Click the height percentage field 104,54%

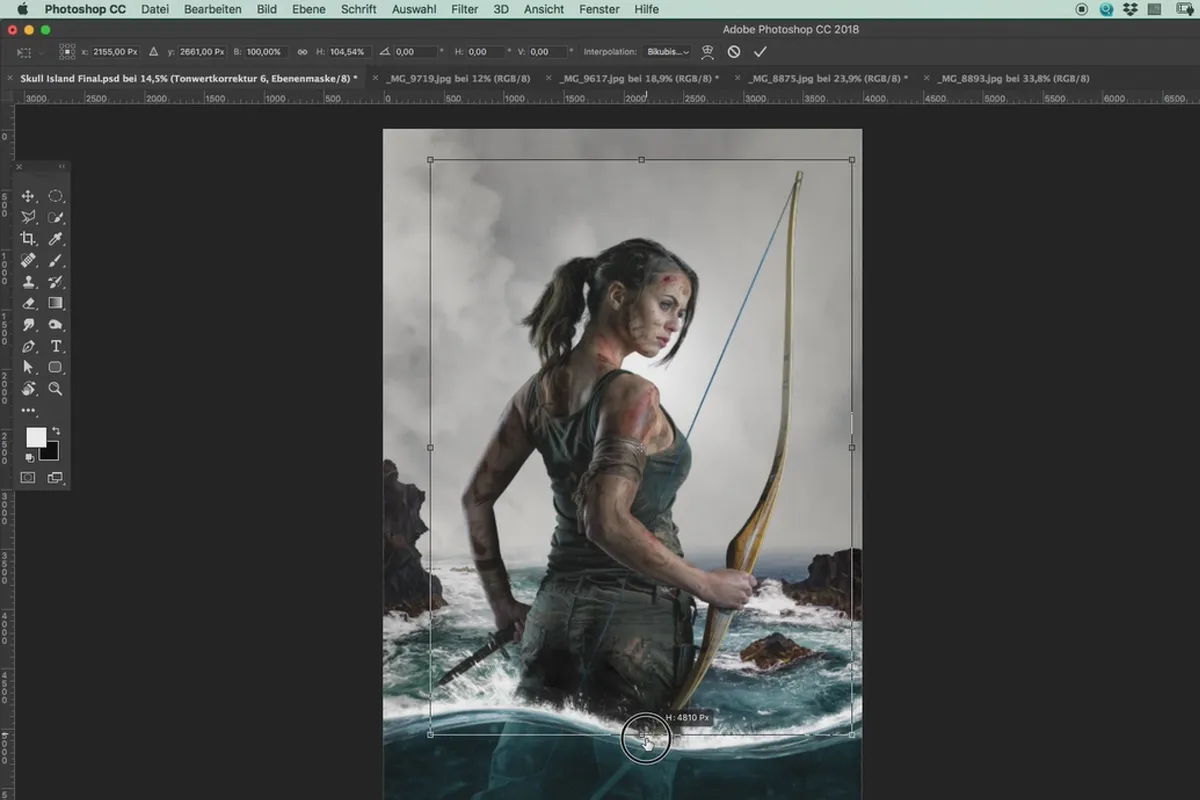click(348, 52)
